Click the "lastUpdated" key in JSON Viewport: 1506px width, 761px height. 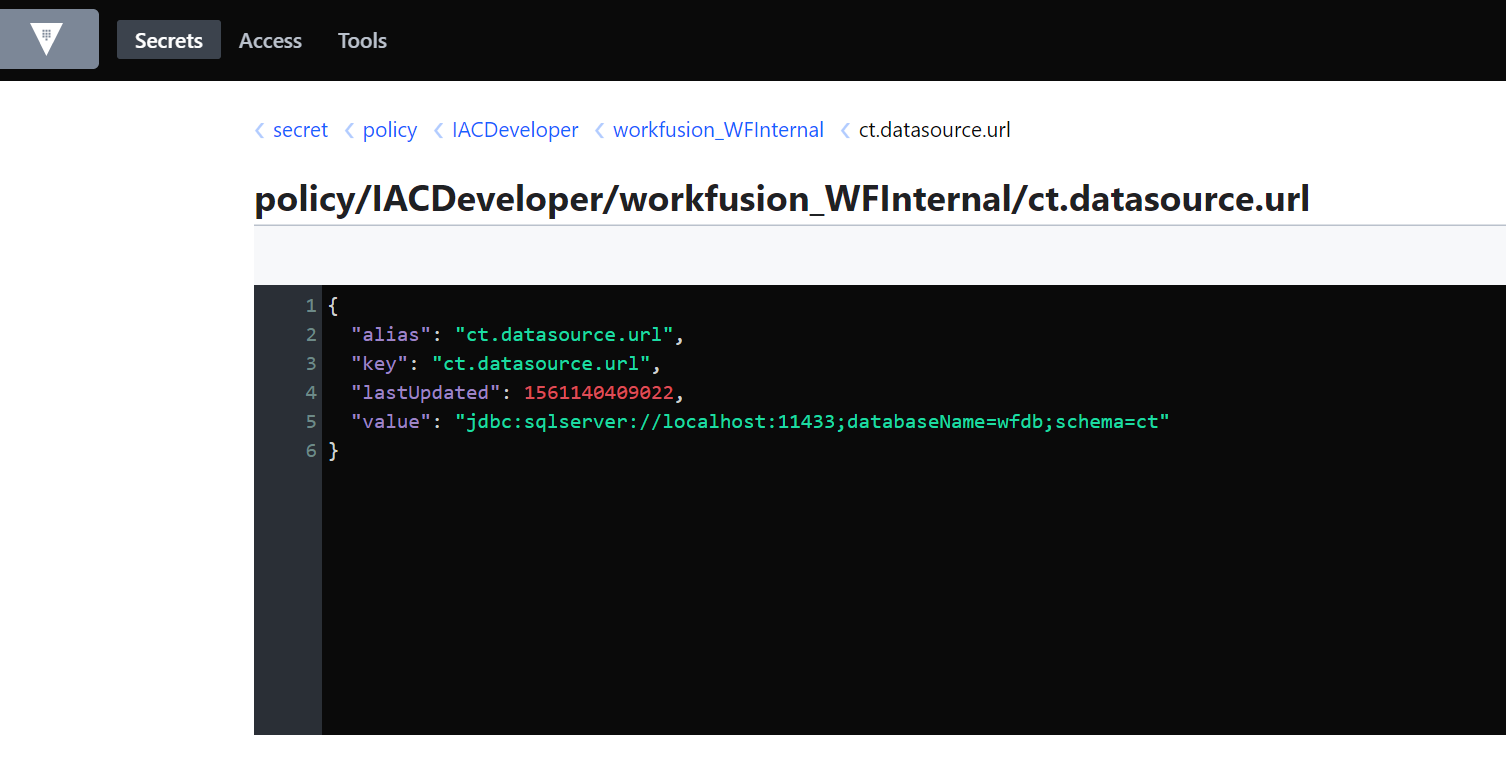coord(426,392)
